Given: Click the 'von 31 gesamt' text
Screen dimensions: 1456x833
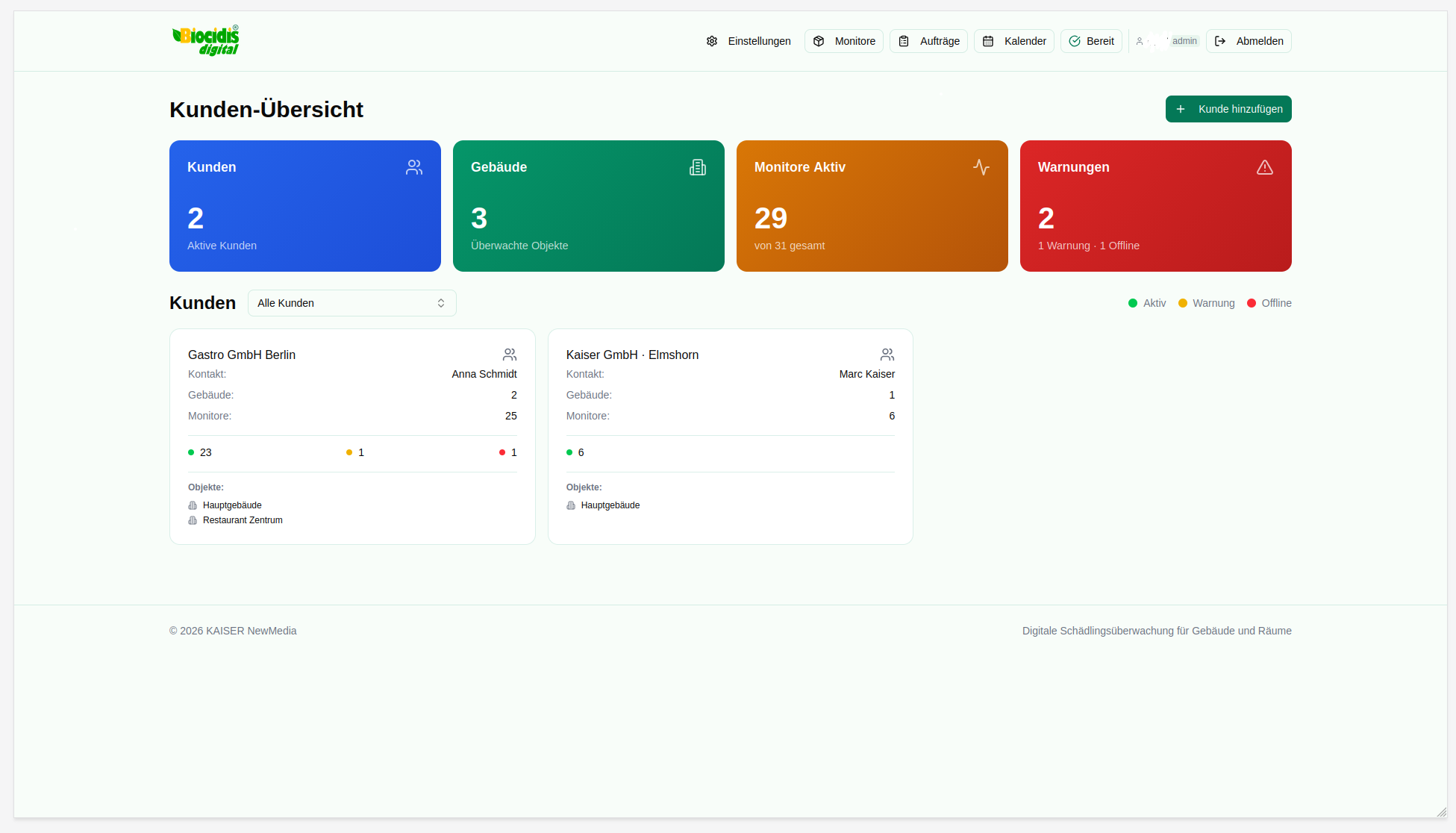Looking at the screenshot, I should [x=790, y=246].
